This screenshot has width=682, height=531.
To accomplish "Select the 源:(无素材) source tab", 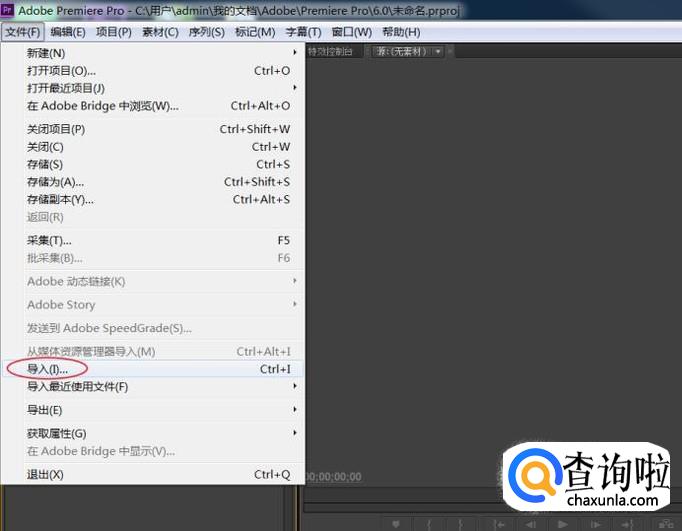I will (401, 52).
